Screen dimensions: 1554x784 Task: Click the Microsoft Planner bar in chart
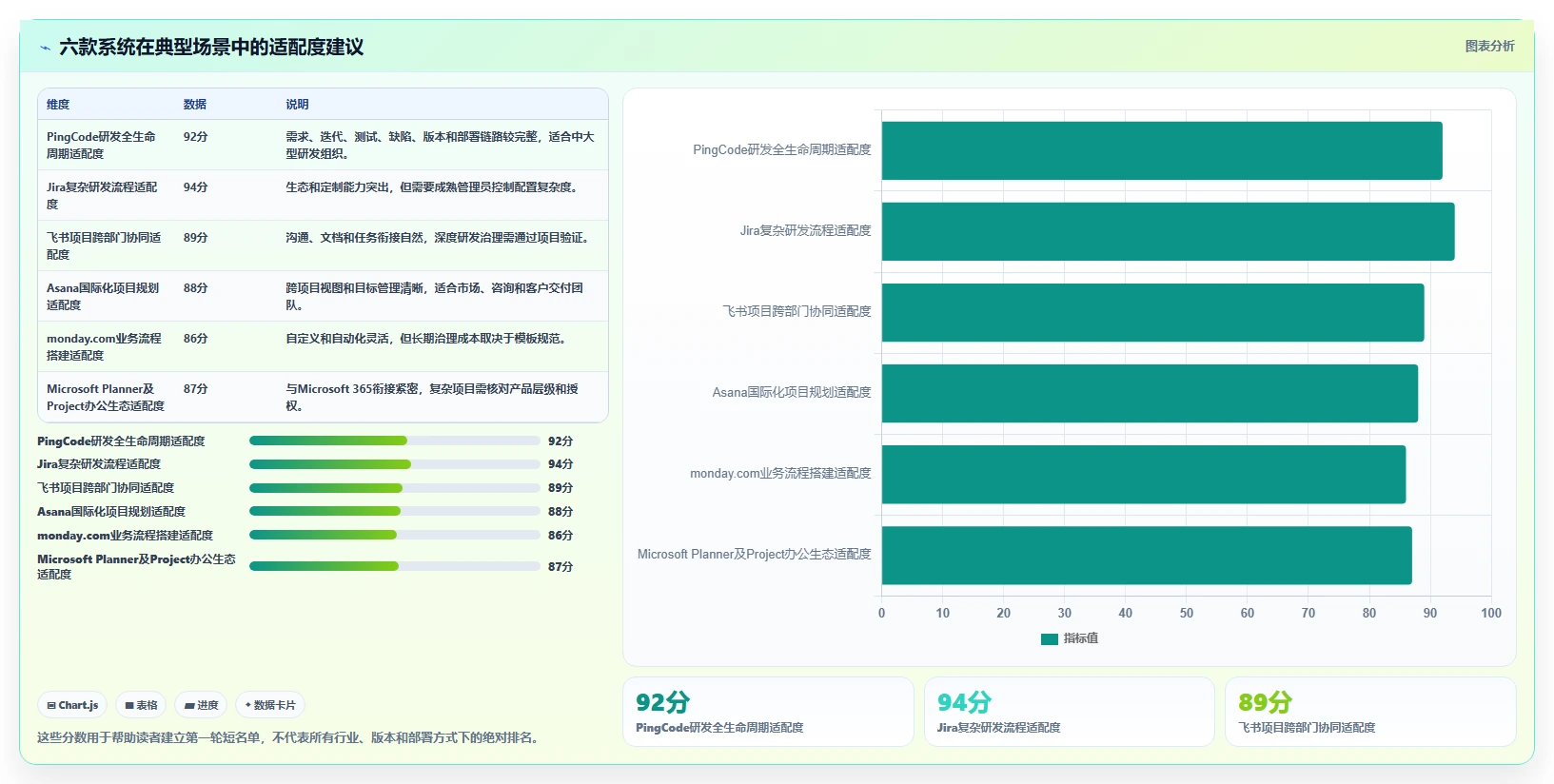[x=1147, y=555]
